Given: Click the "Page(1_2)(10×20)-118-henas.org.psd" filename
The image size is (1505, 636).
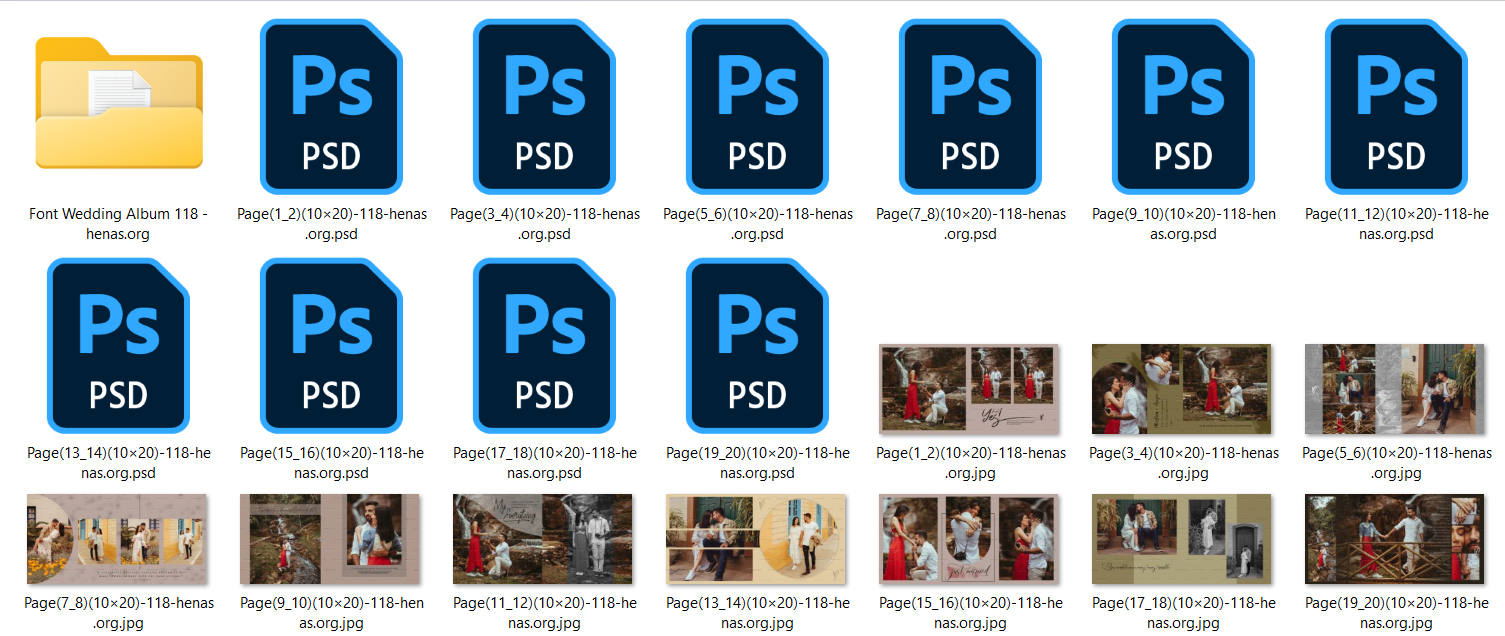Looking at the screenshot, I should 332,224.
